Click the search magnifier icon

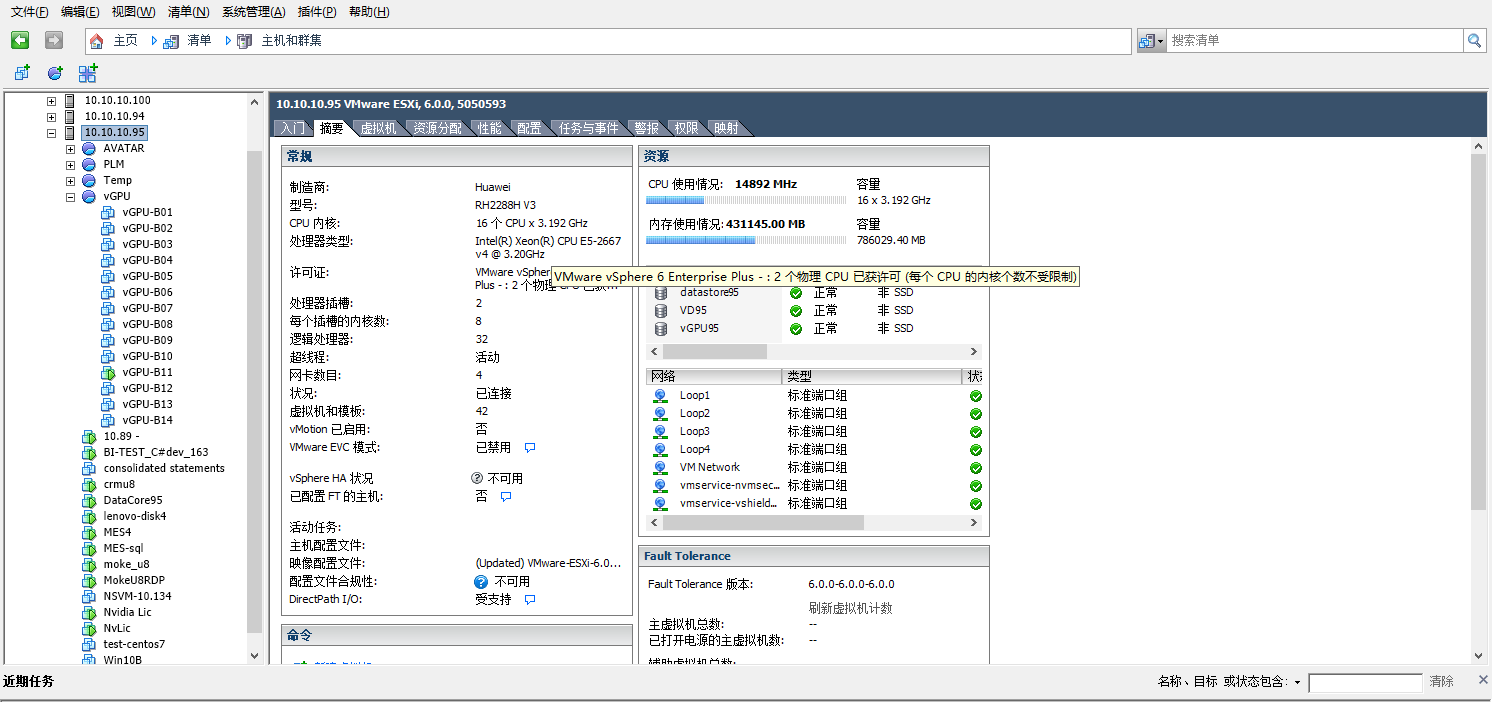pos(1474,41)
